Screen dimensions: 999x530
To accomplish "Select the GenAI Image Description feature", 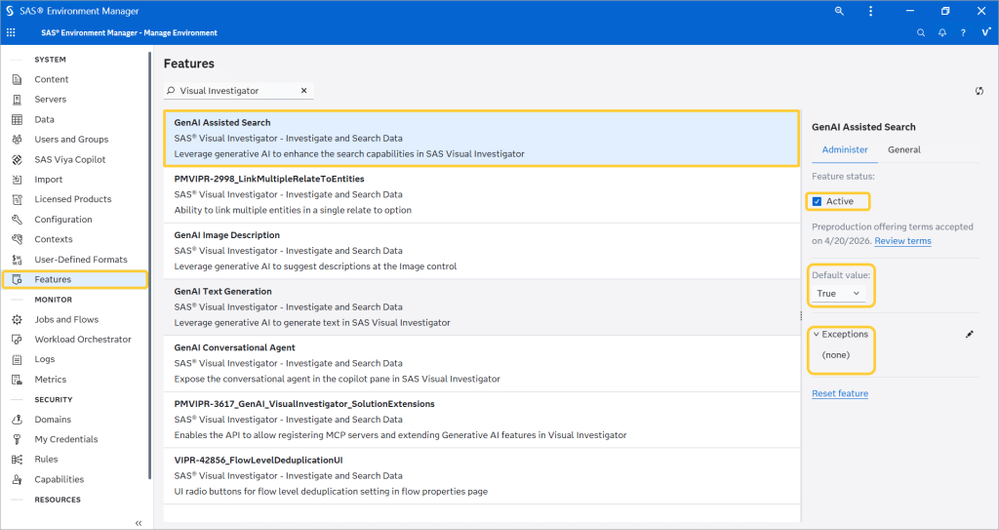I will [x=481, y=250].
